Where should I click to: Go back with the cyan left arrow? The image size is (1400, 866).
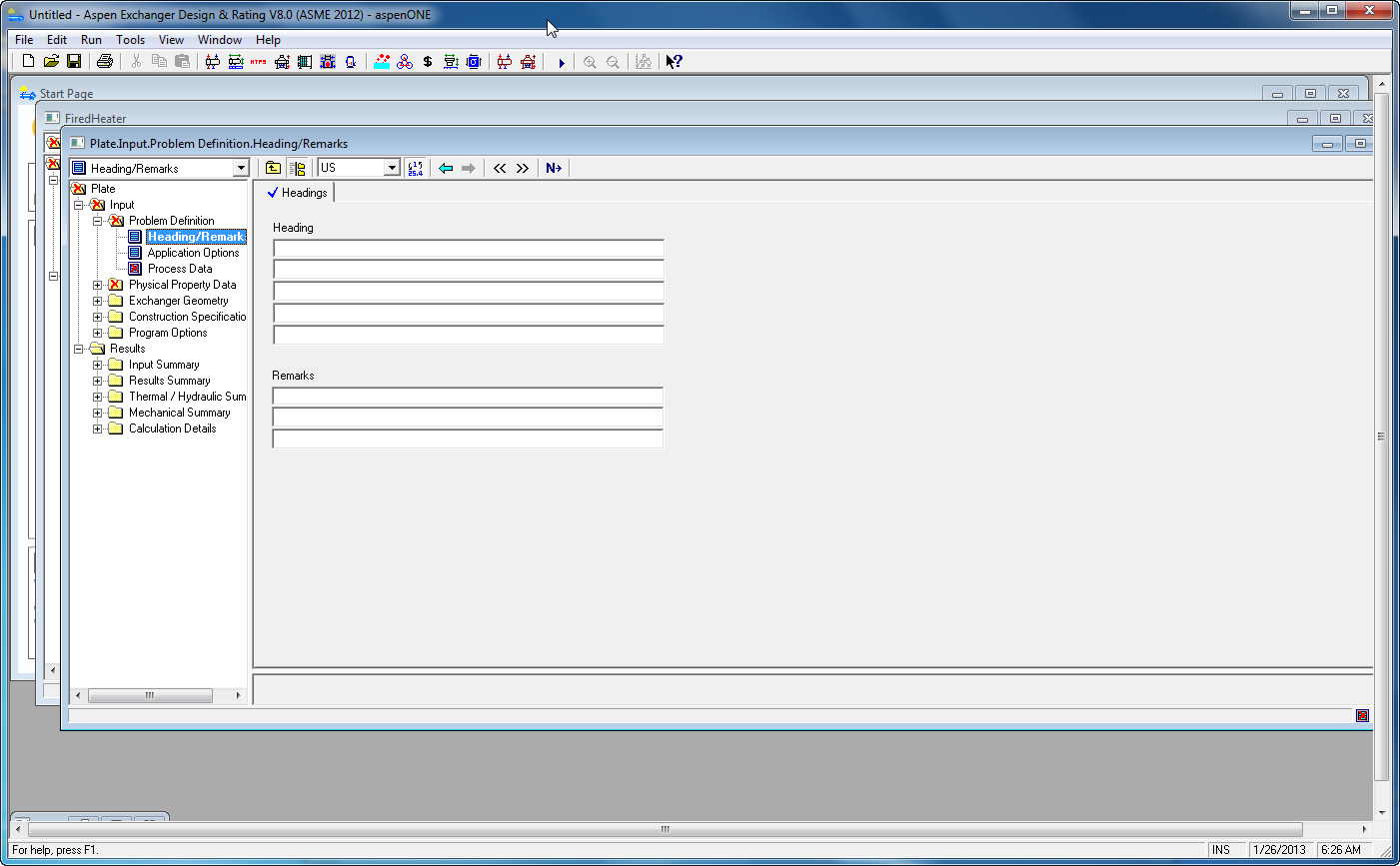click(446, 168)
